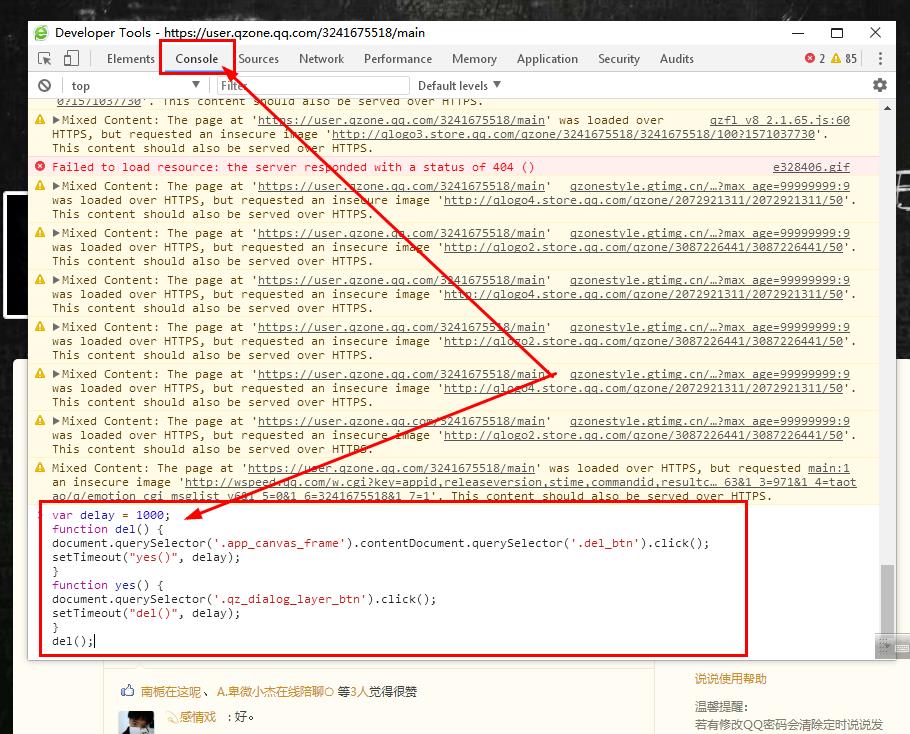The height and width of the screenshot is (734, 910).
Task: Open the qzfl_v8_2.1.65.js:60 source link
Action: coord(779,120)
